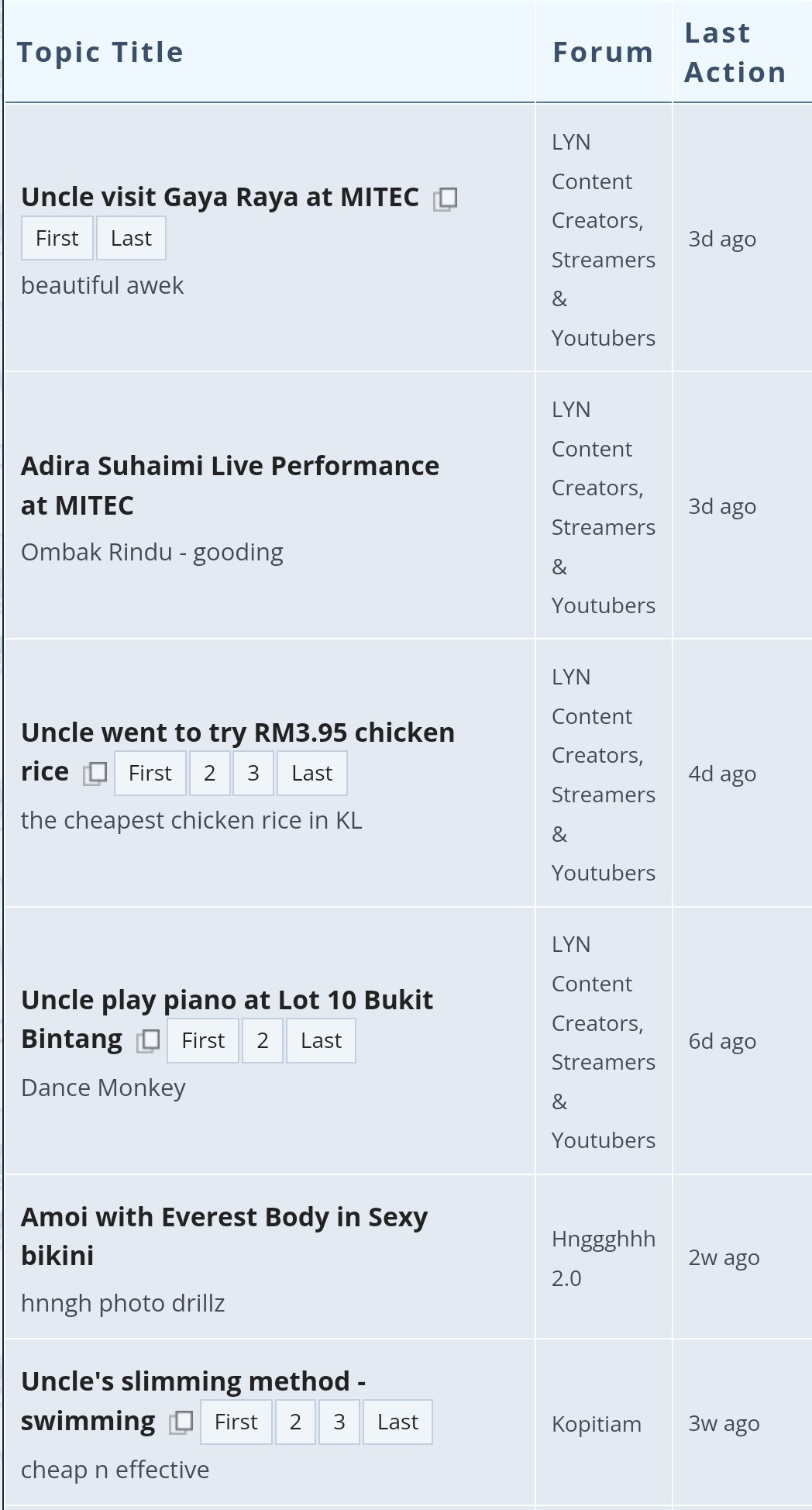Image resolution: width=812 pixels, height=1510 pixels.
Task: Visit the Kopitiam forum link
Action: [x=597, y=1424]
